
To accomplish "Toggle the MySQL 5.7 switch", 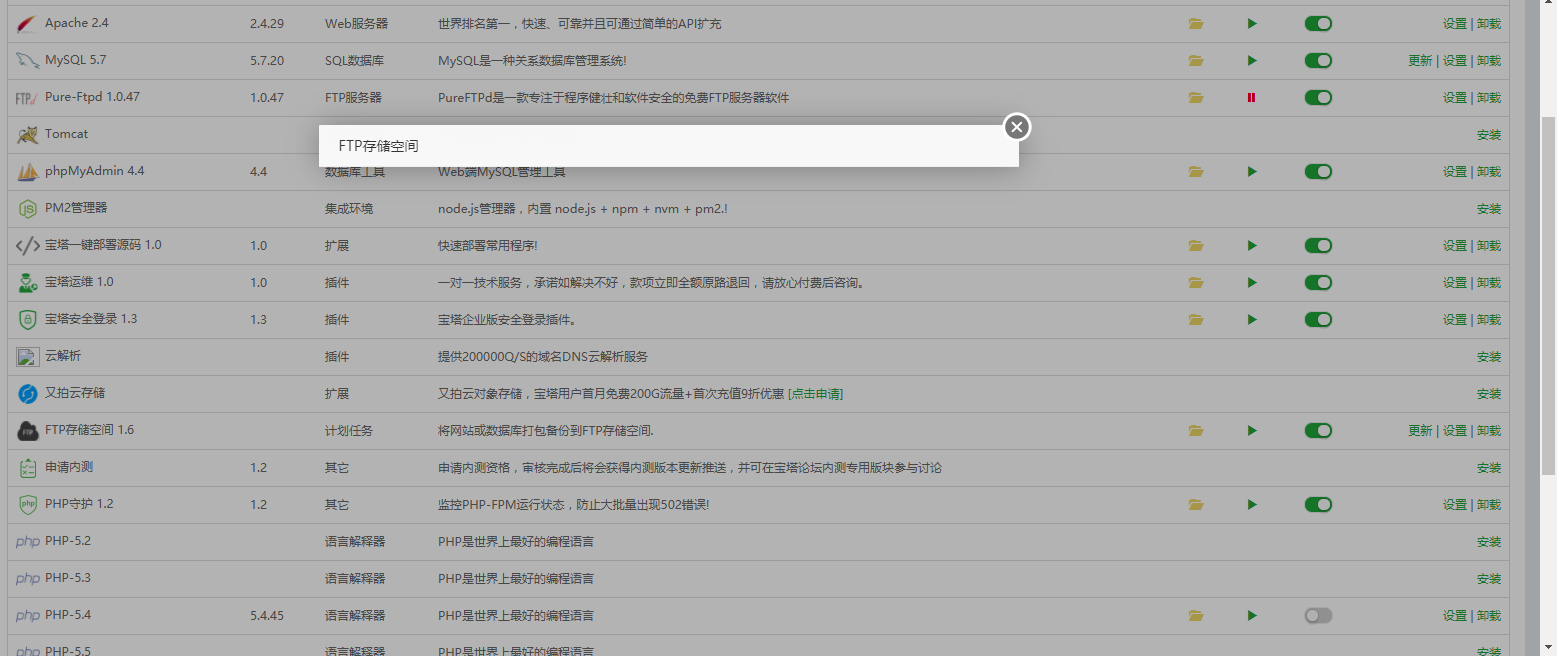I will pos(1318,61).
